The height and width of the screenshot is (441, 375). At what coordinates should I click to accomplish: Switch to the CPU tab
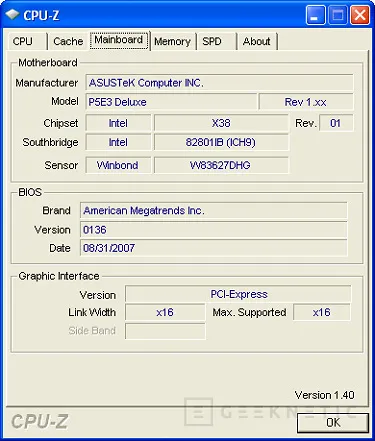[x=27, y=41]
